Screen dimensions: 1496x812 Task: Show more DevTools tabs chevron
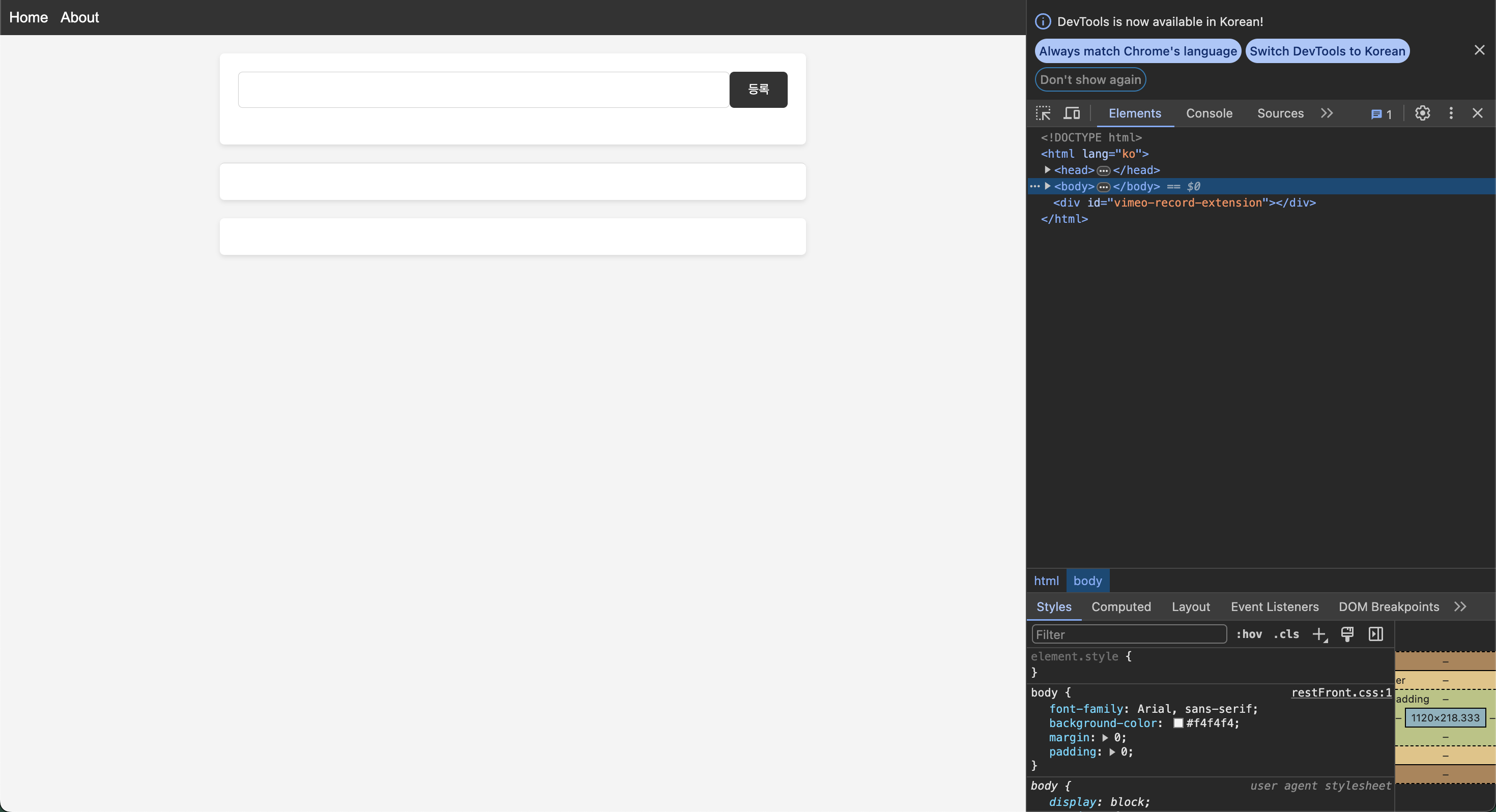(1327, 113)
